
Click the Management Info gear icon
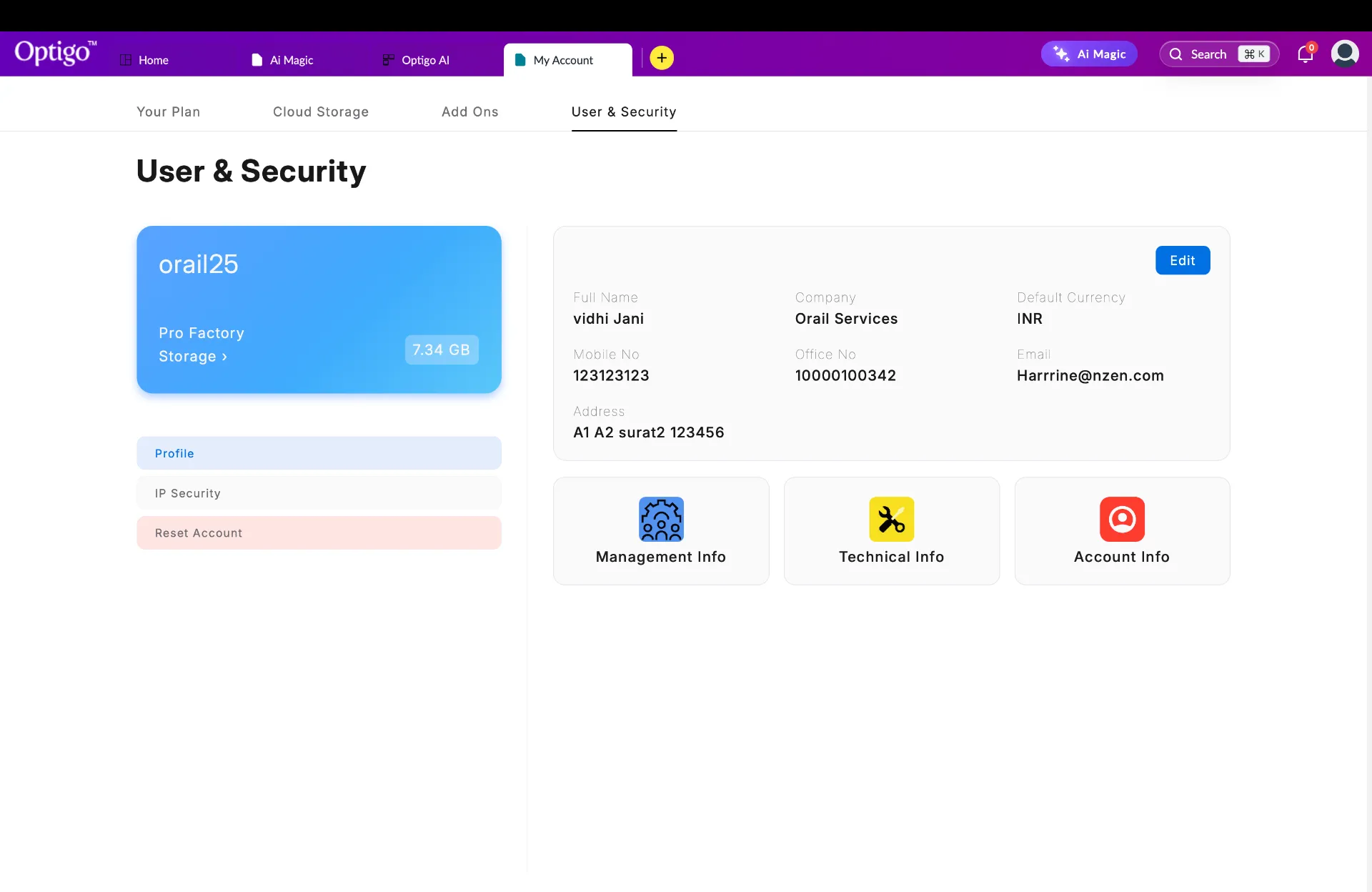[661, 519]
